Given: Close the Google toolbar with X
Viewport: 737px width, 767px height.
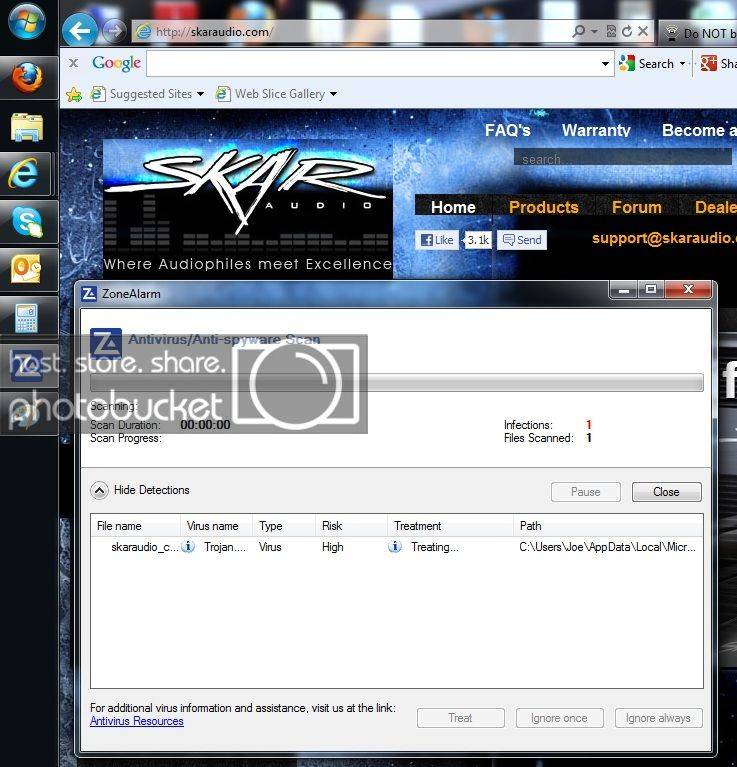Looking at the screenshot, I should (73, 63).
